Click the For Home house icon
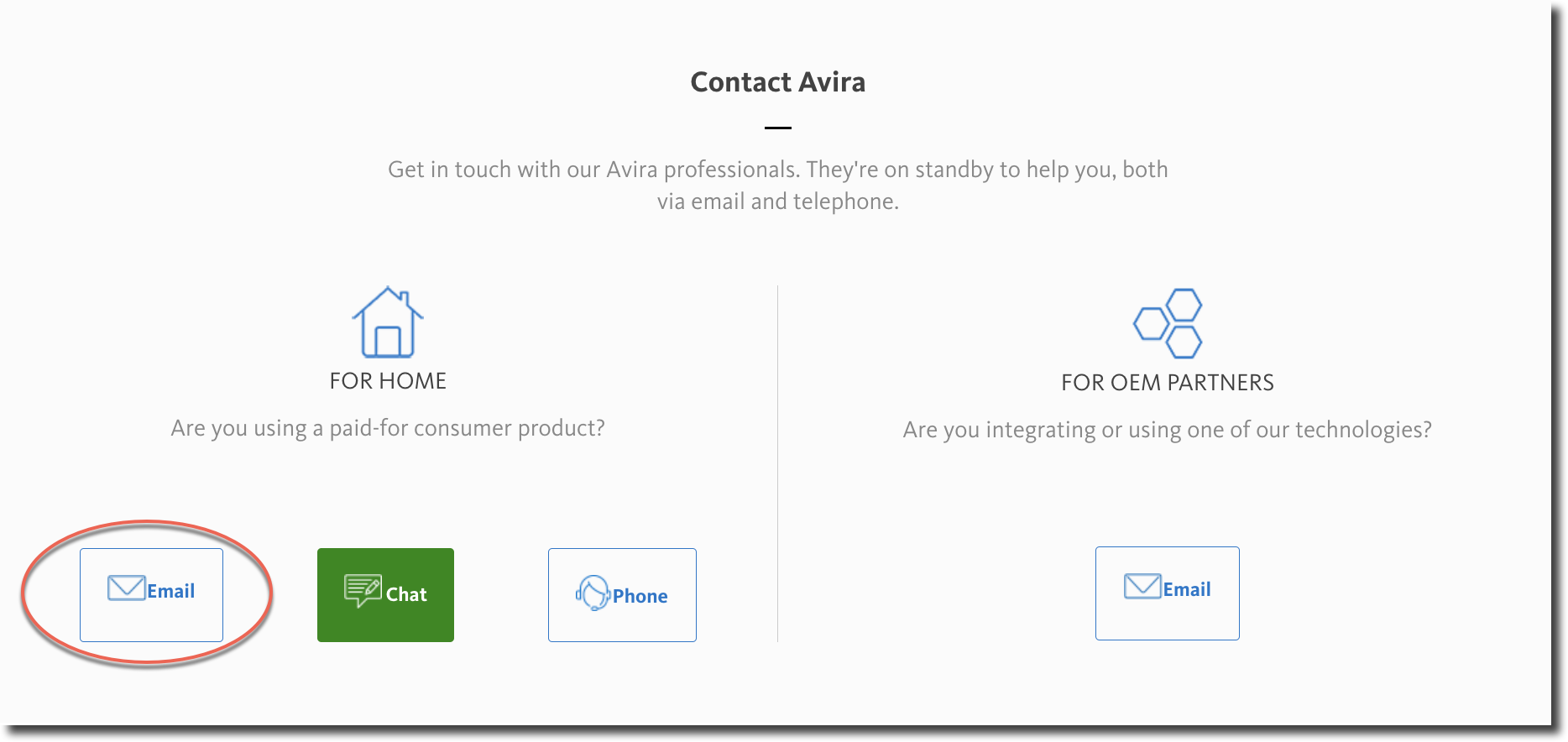Image resolution: width=1568 pixels, height=742 pixels. pyautogui.click(x=387, y=322)
